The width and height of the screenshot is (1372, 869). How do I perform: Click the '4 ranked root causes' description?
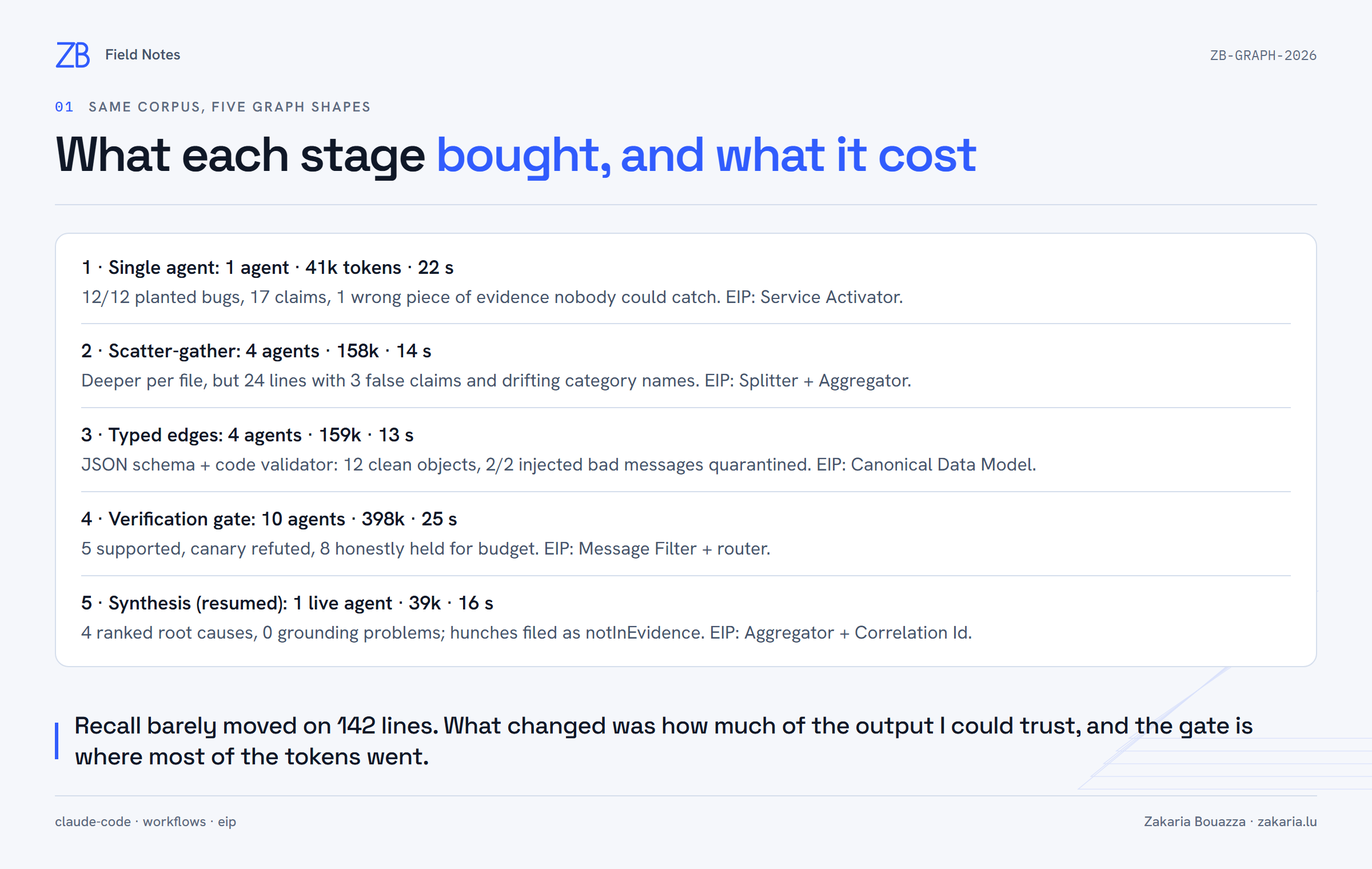tap(527, 633)
